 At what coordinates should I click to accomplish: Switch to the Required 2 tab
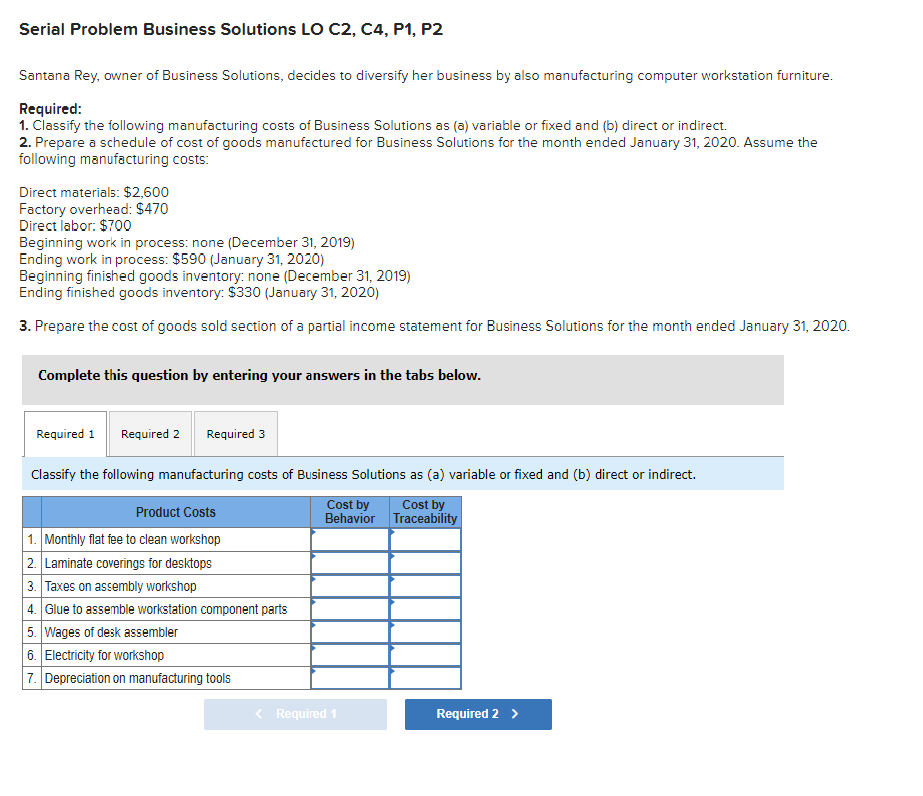coord(150,434)
